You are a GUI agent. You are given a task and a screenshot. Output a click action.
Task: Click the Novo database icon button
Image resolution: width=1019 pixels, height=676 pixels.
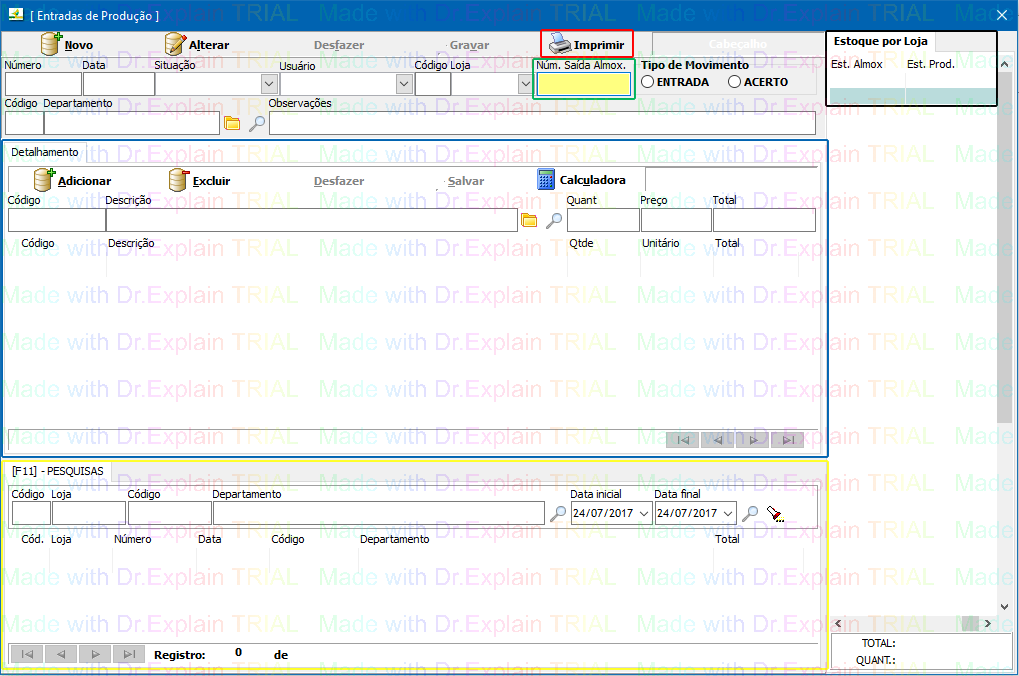(67, 45)
